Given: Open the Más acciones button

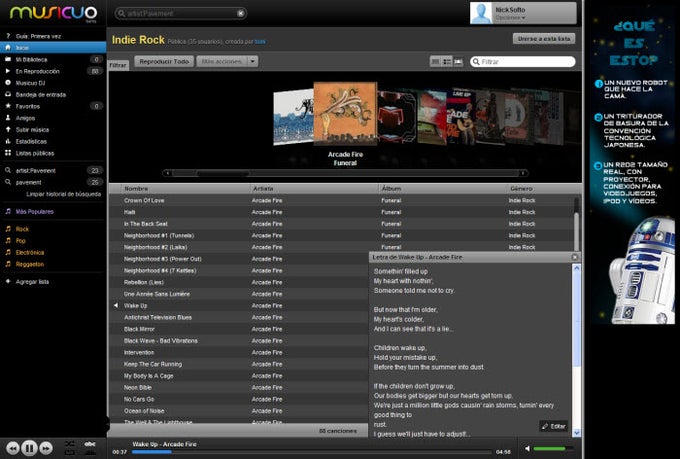Looking at the screenshot, I should tap(222, 62).
